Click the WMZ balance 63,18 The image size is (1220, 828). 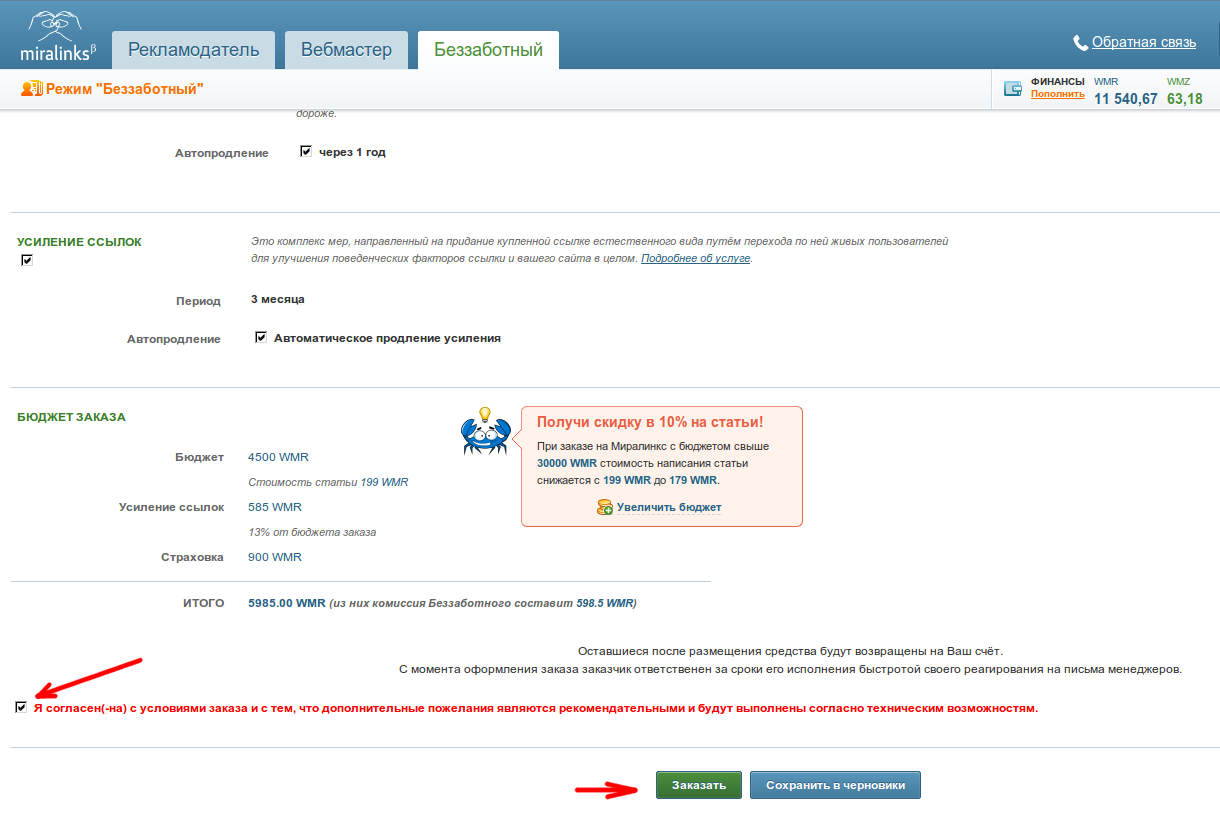coord(1185,99)
